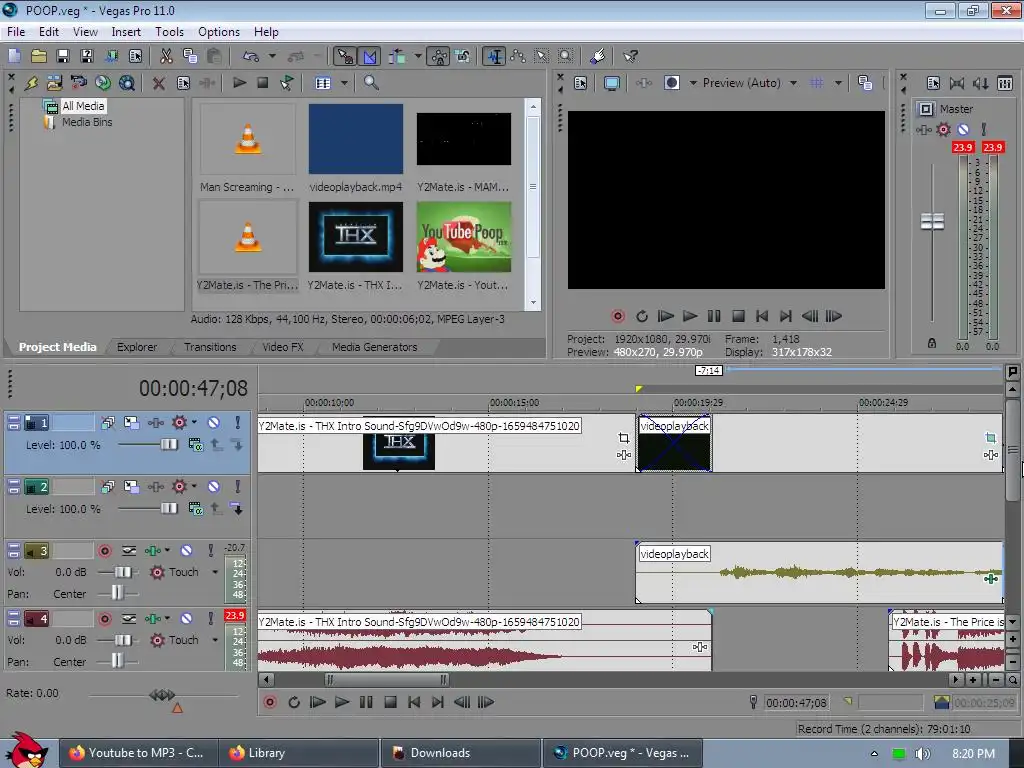Mute the Master bus

963,129
